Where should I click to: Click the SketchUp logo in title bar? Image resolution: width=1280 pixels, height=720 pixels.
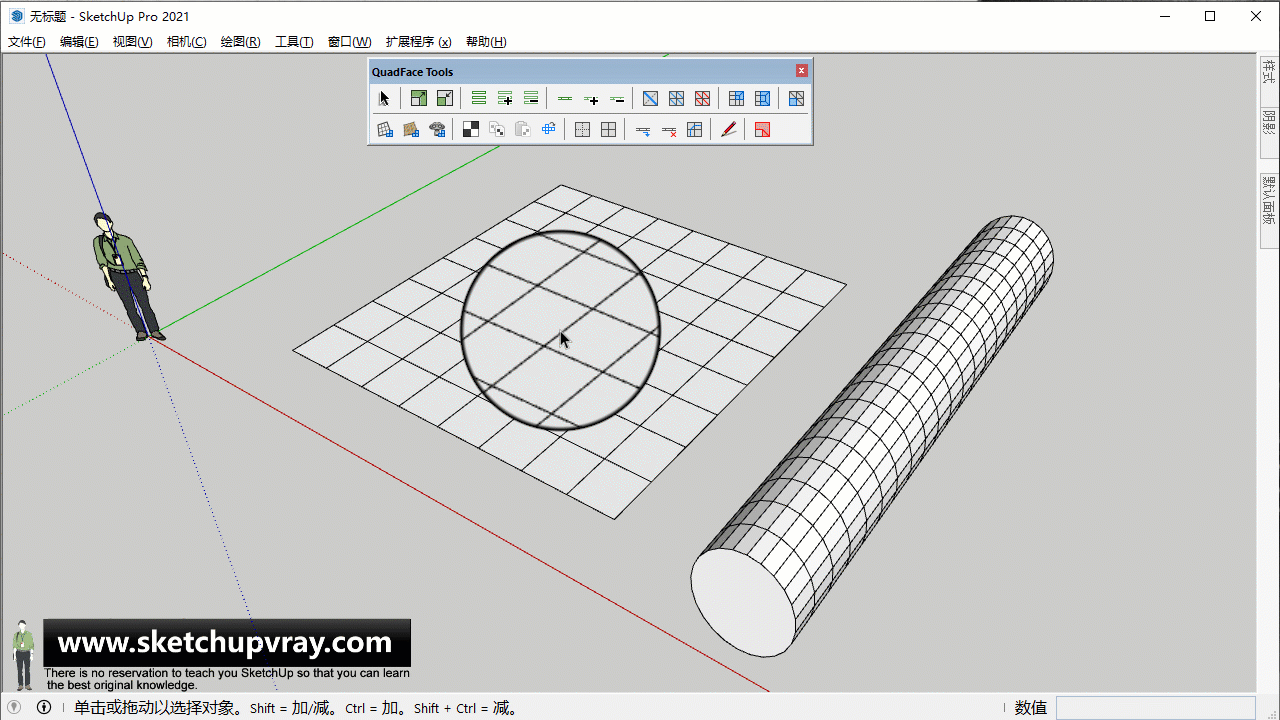[16, 16]
